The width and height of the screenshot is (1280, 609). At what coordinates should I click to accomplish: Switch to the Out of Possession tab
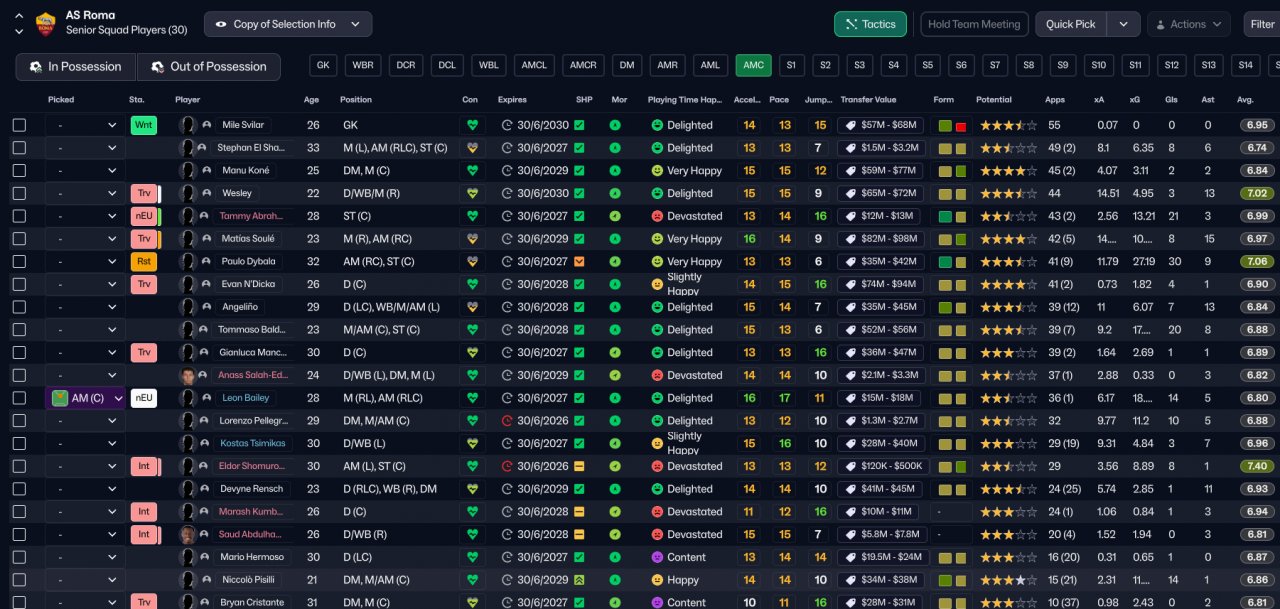point(209,67)
